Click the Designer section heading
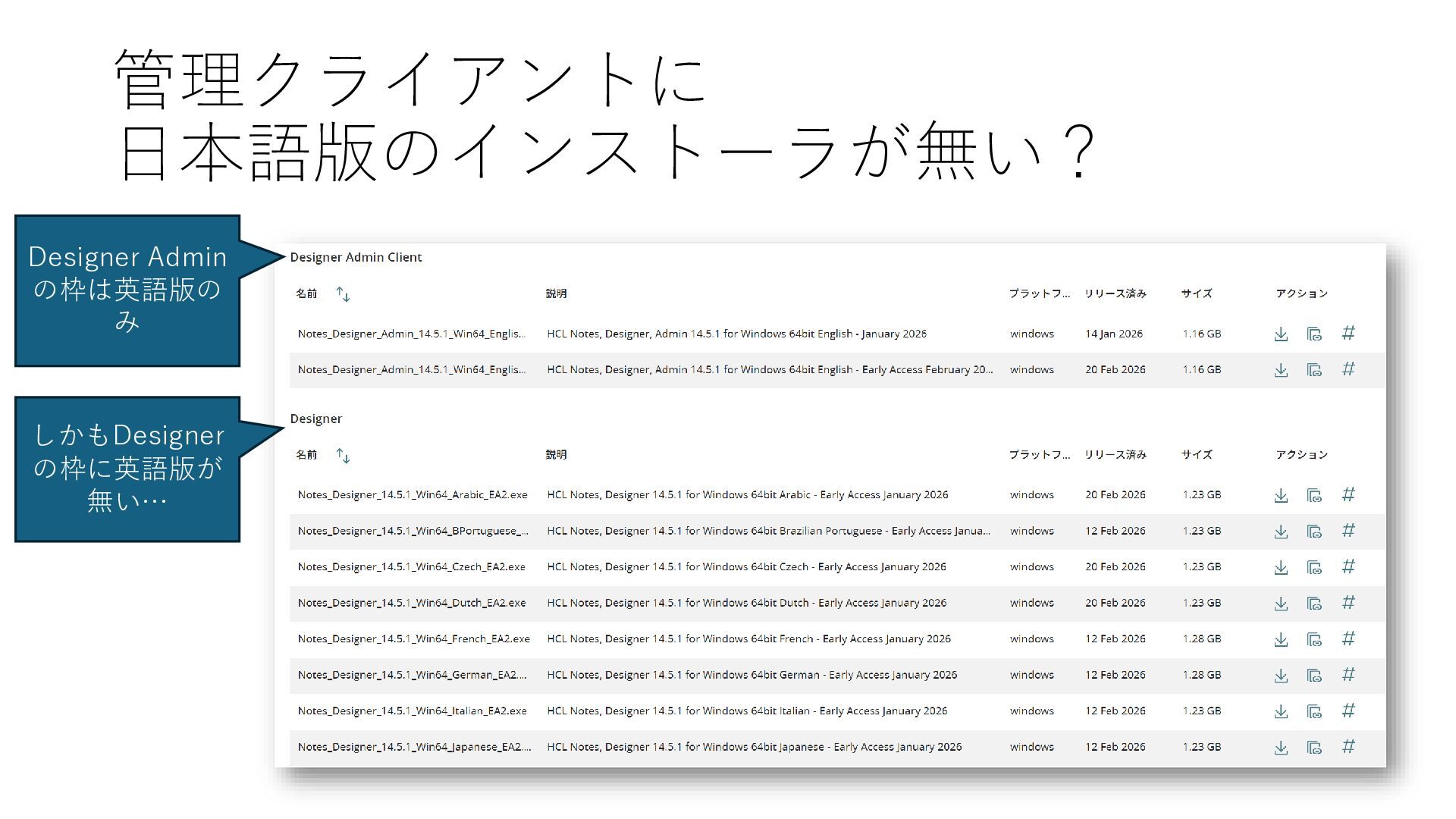The image size is (1456, 819). [x=315, y=419]
